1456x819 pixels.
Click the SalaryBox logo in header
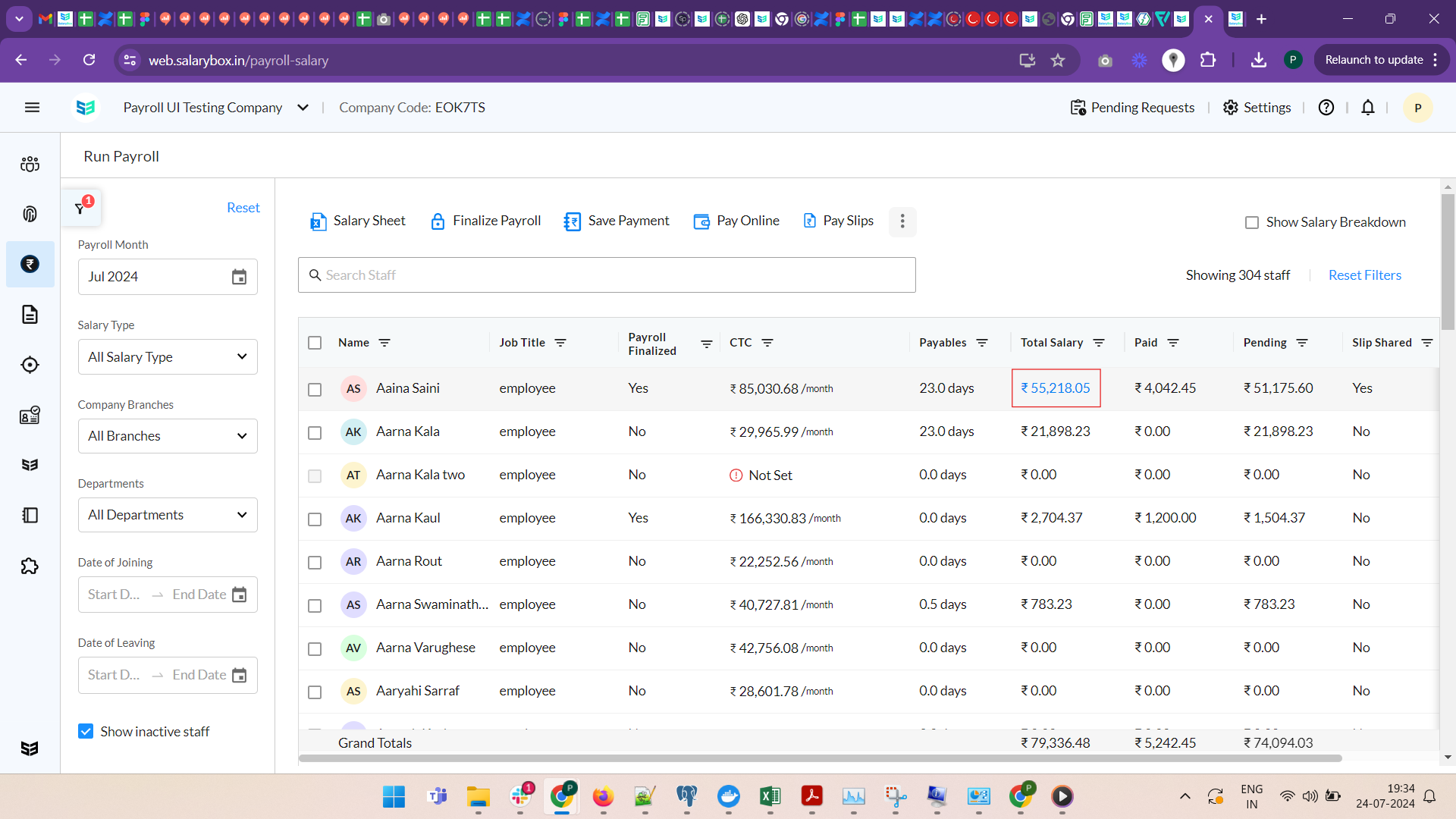(86, 108)
